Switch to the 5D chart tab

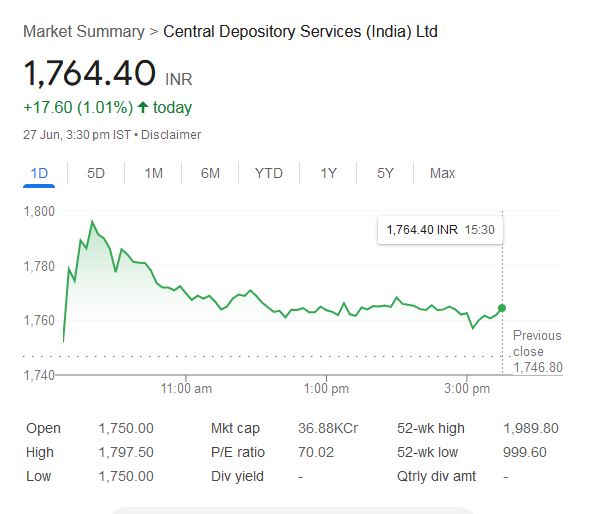click(x=96, y=173)
